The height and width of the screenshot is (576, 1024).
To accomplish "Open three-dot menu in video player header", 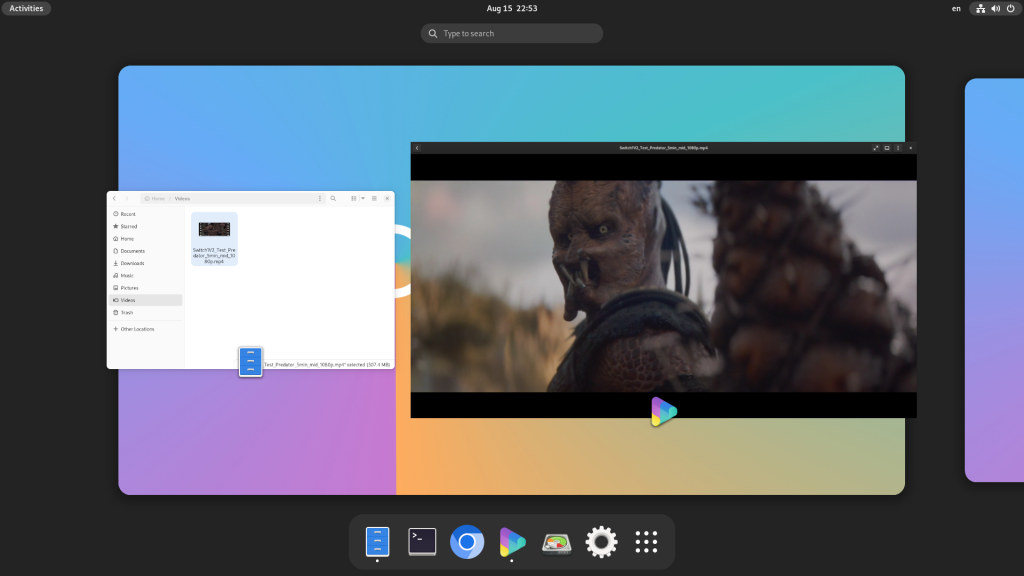I will coord(898,148).
